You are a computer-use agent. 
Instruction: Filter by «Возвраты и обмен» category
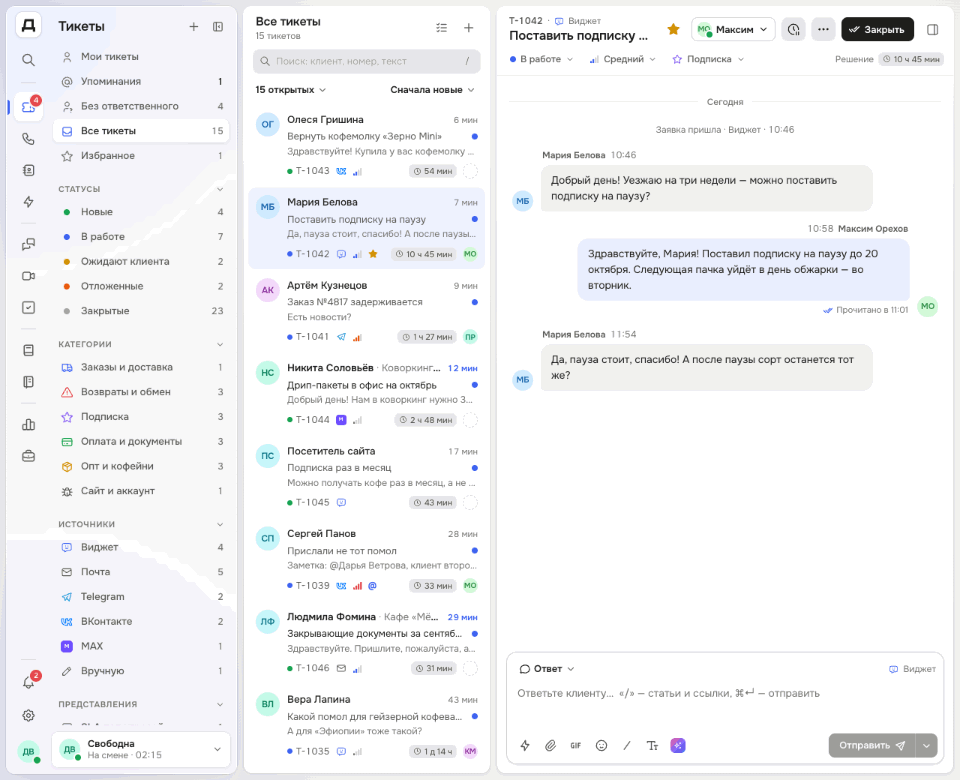141,392
